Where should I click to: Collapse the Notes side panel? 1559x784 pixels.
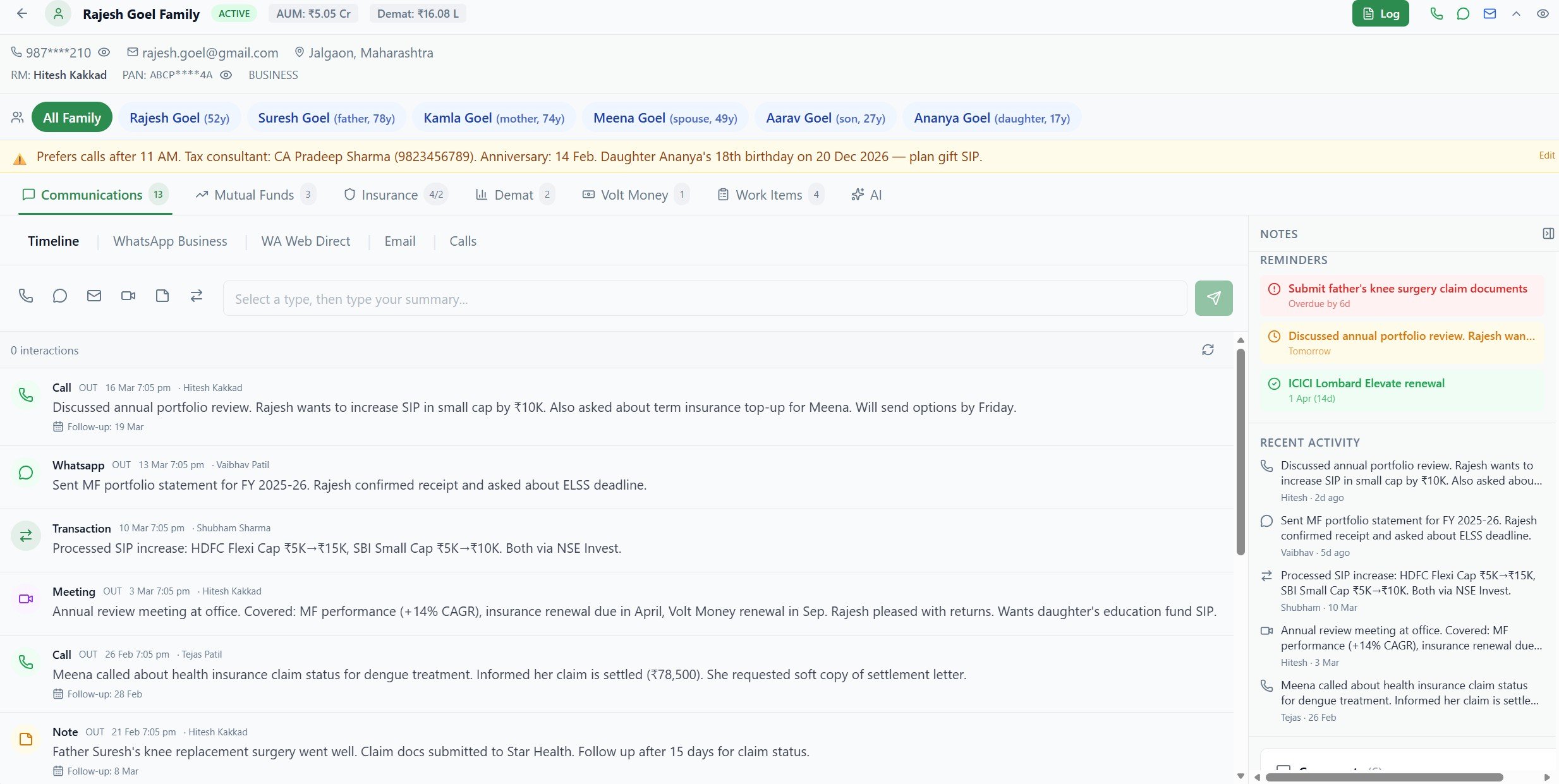click(x=1548, y=234)
